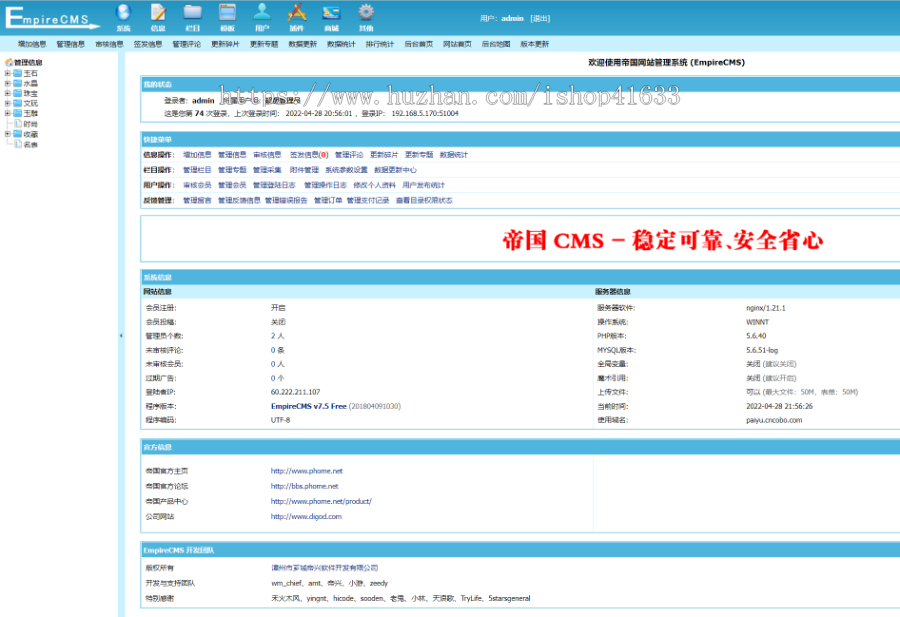This screenshot has height=617, width=900.
Task: Select 数据更新 in the top submenu bar
Action: pos(302,44)
